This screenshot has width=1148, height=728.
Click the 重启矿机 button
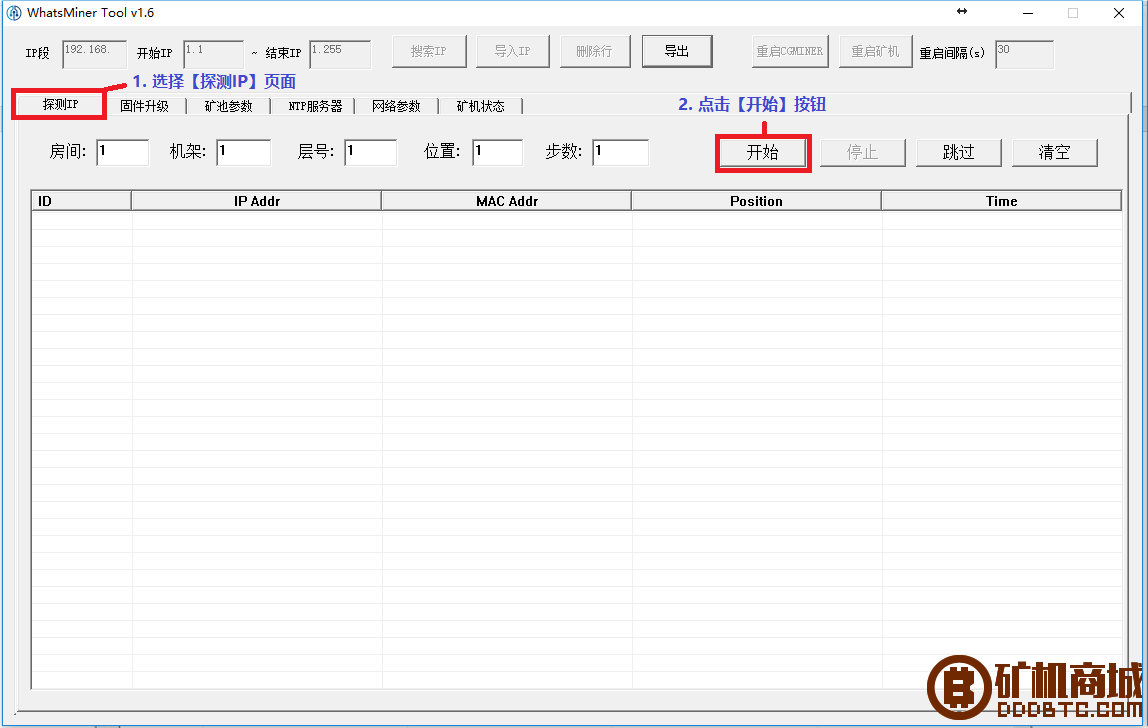click(x=876, y=51)
